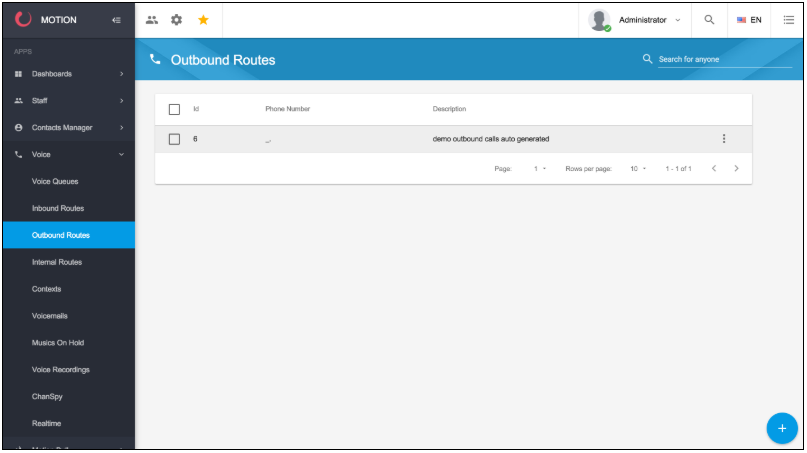Click the yellow star favorites icon

(x=203, y=20)
